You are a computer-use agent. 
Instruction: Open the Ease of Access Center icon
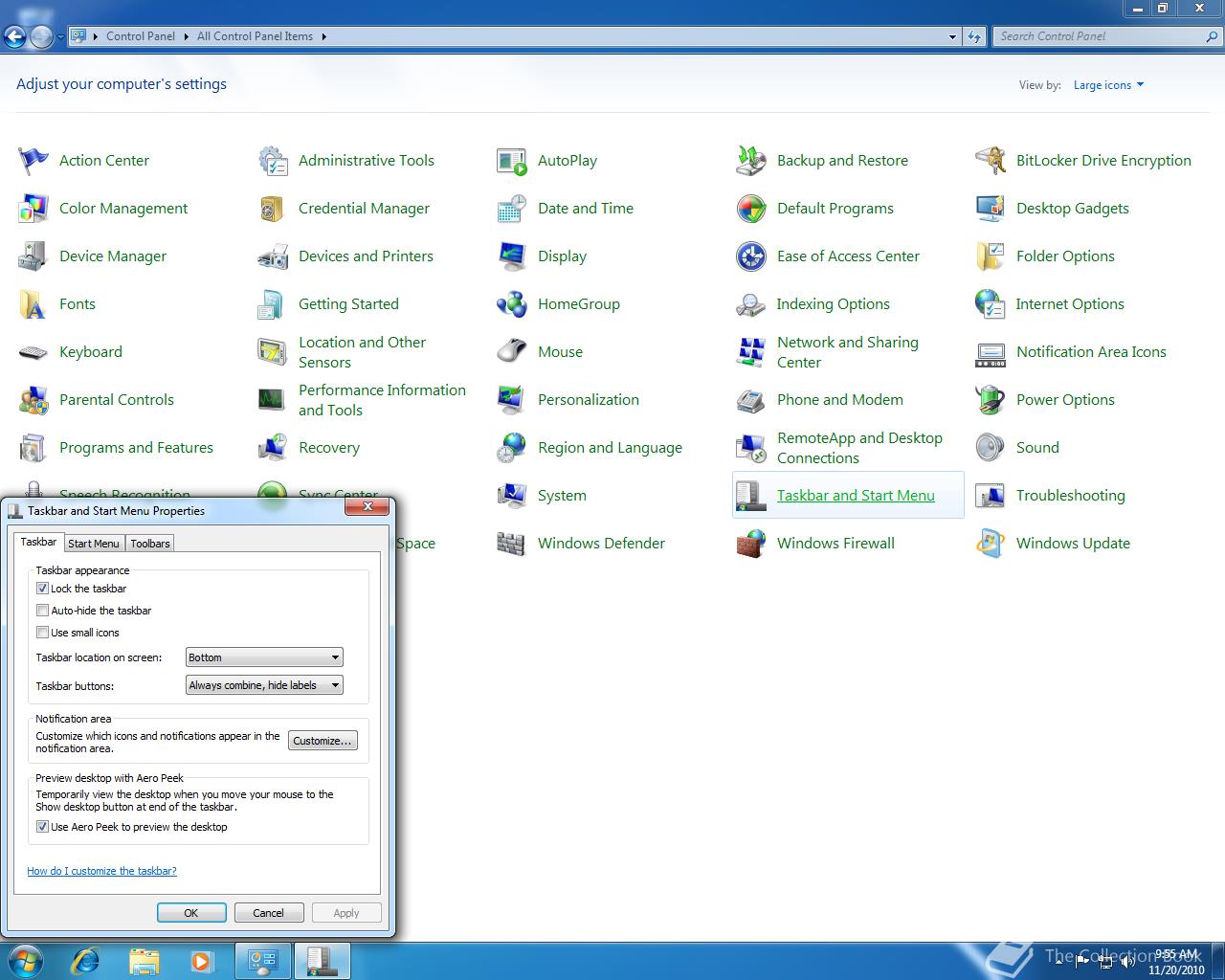click(751, 256)
